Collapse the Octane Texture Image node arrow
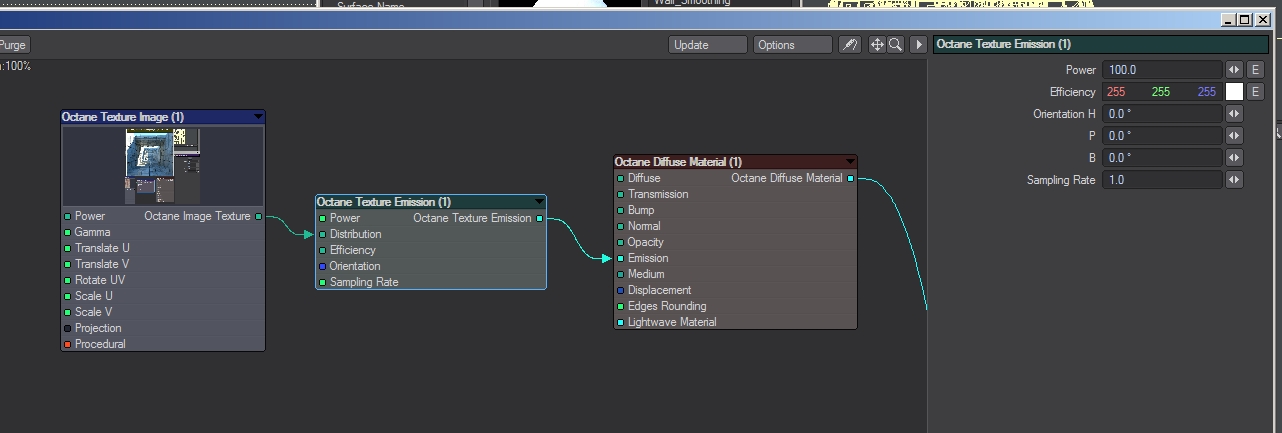Screen dimensions: 1282x433 258,117
